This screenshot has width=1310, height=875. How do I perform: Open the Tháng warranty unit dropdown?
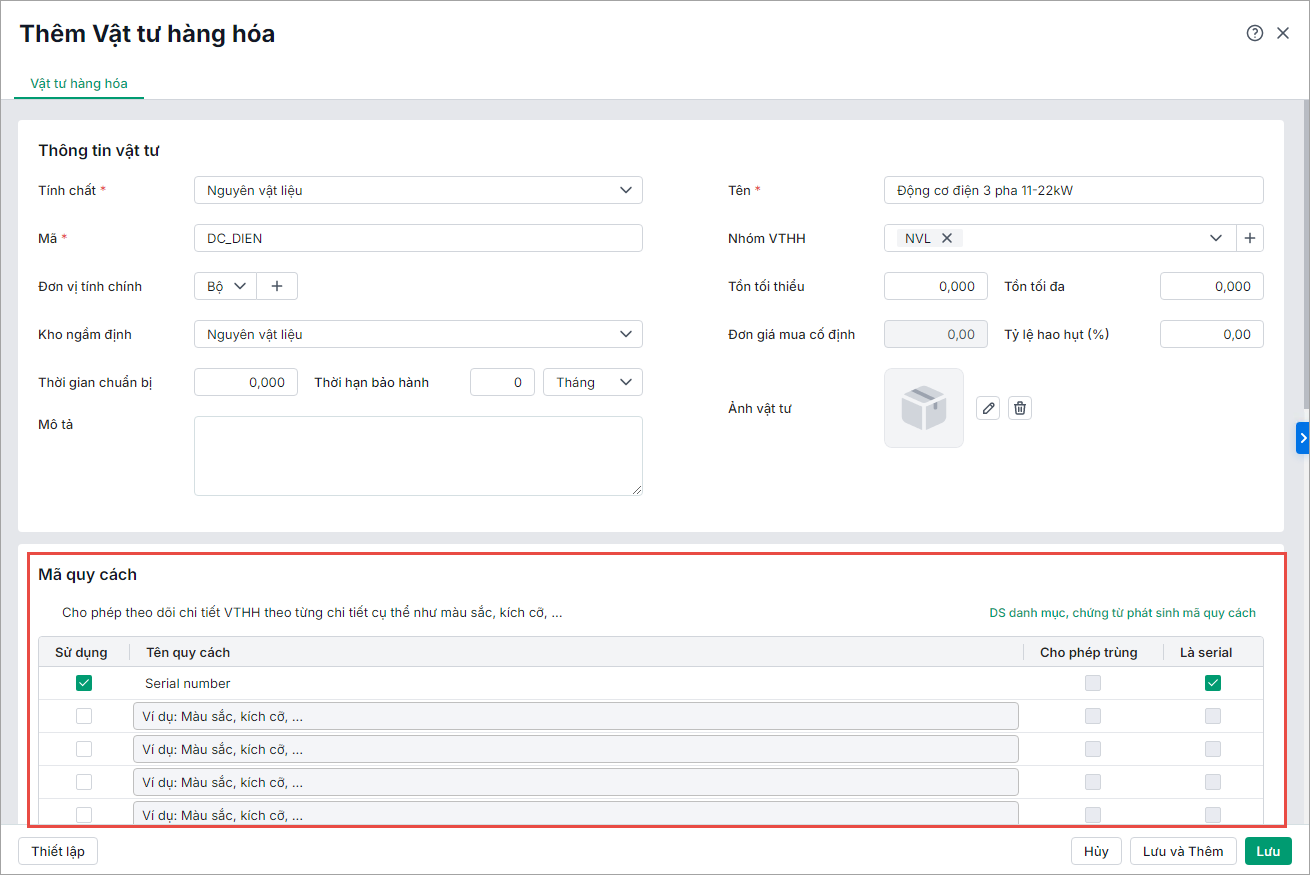coord(592,382)
